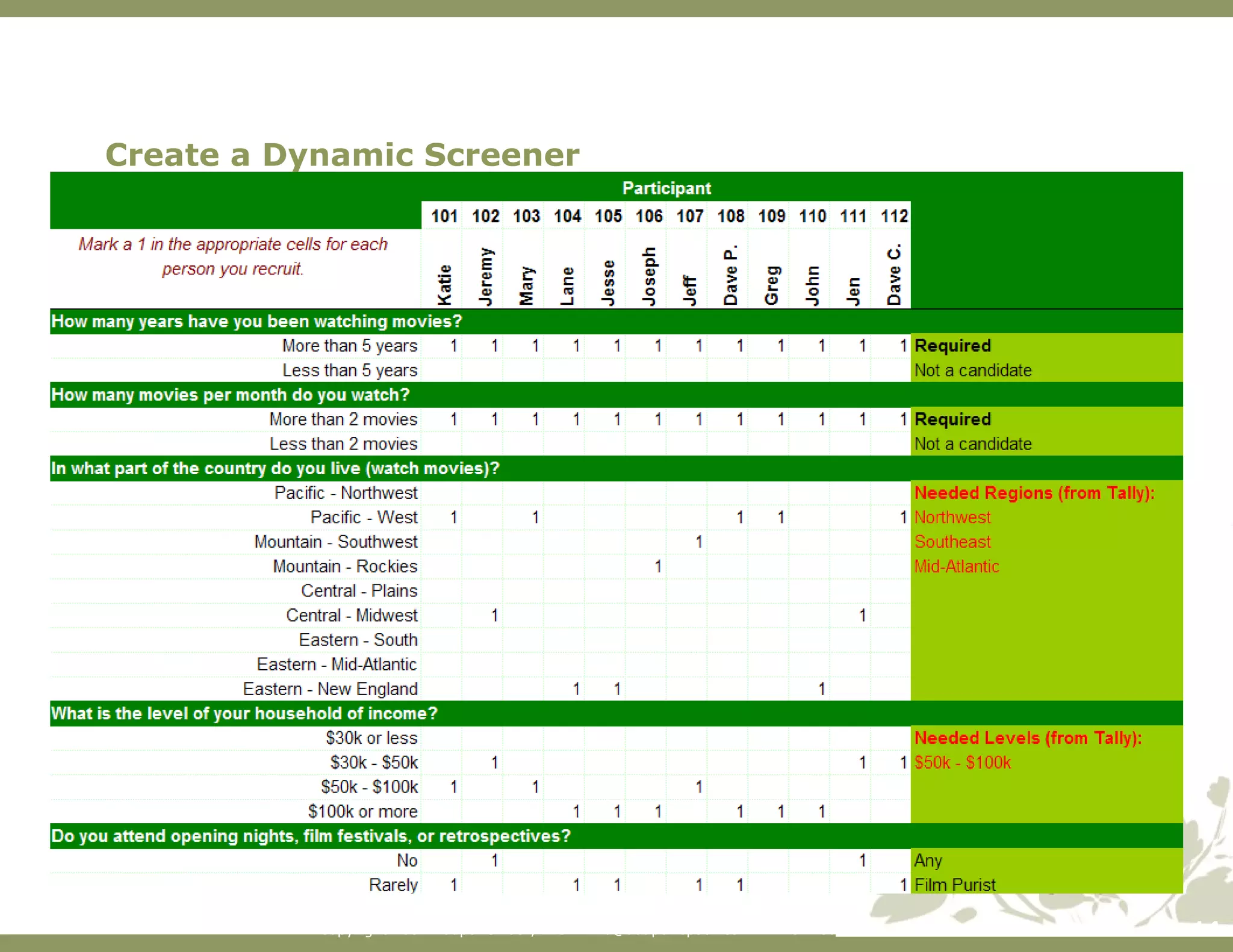Click participant number 101 header

pyautogui.click(x=444, y=216)
